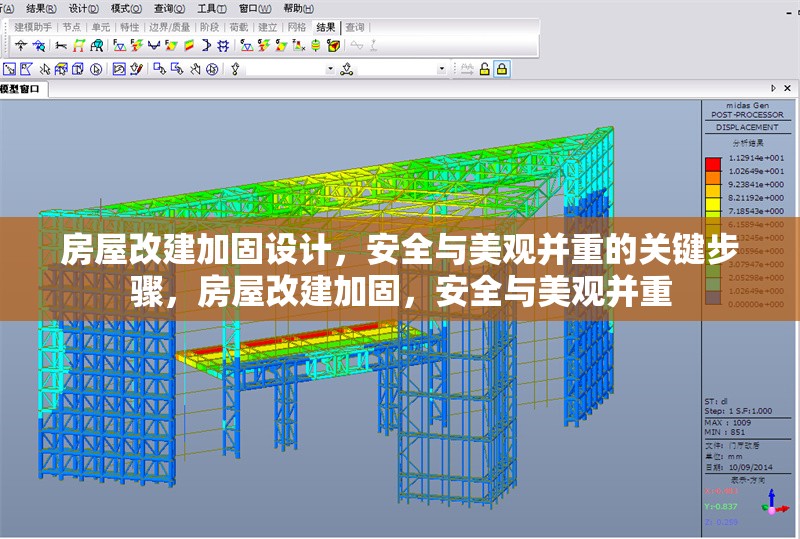Image resolution: width=800 pixels, height=539 pixels.
Task: Open the 工具(T) menu
Action: [x=212, y=9]
